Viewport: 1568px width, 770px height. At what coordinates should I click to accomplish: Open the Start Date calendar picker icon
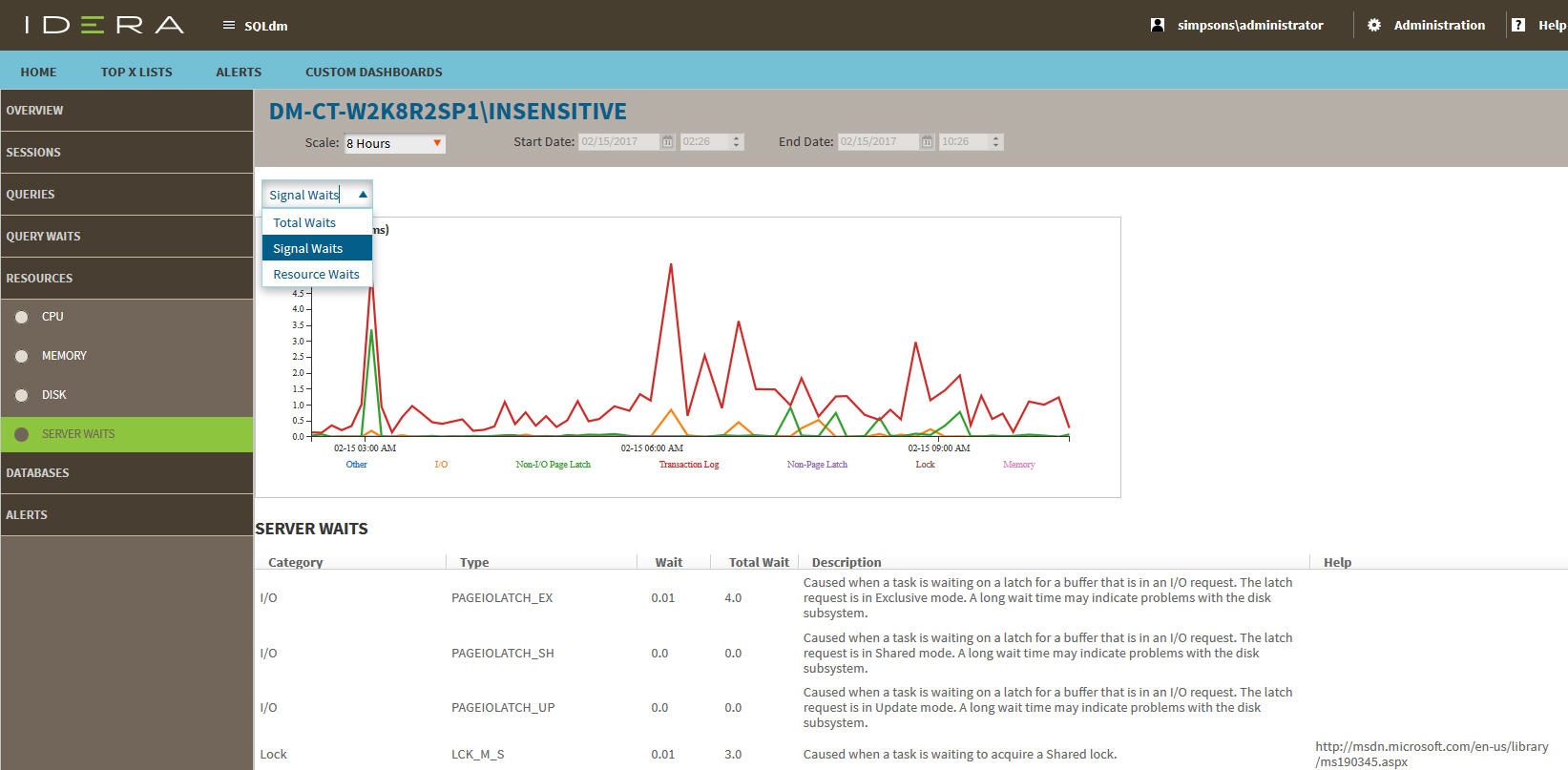tap(668, 142)
